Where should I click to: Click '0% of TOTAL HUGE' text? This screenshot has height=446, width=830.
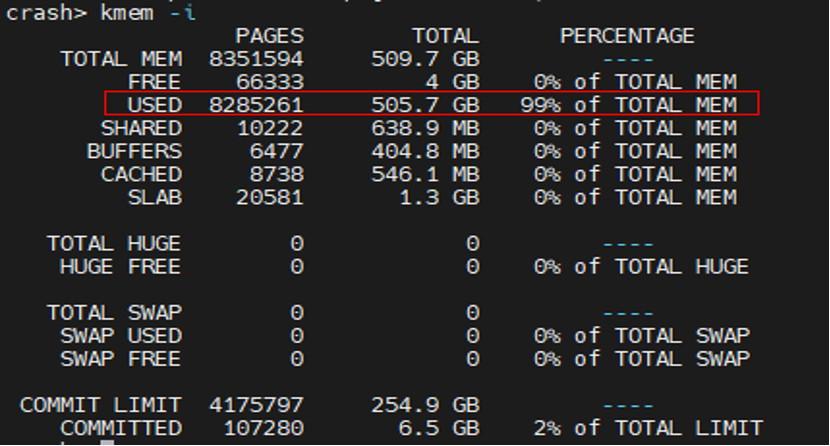641,267
